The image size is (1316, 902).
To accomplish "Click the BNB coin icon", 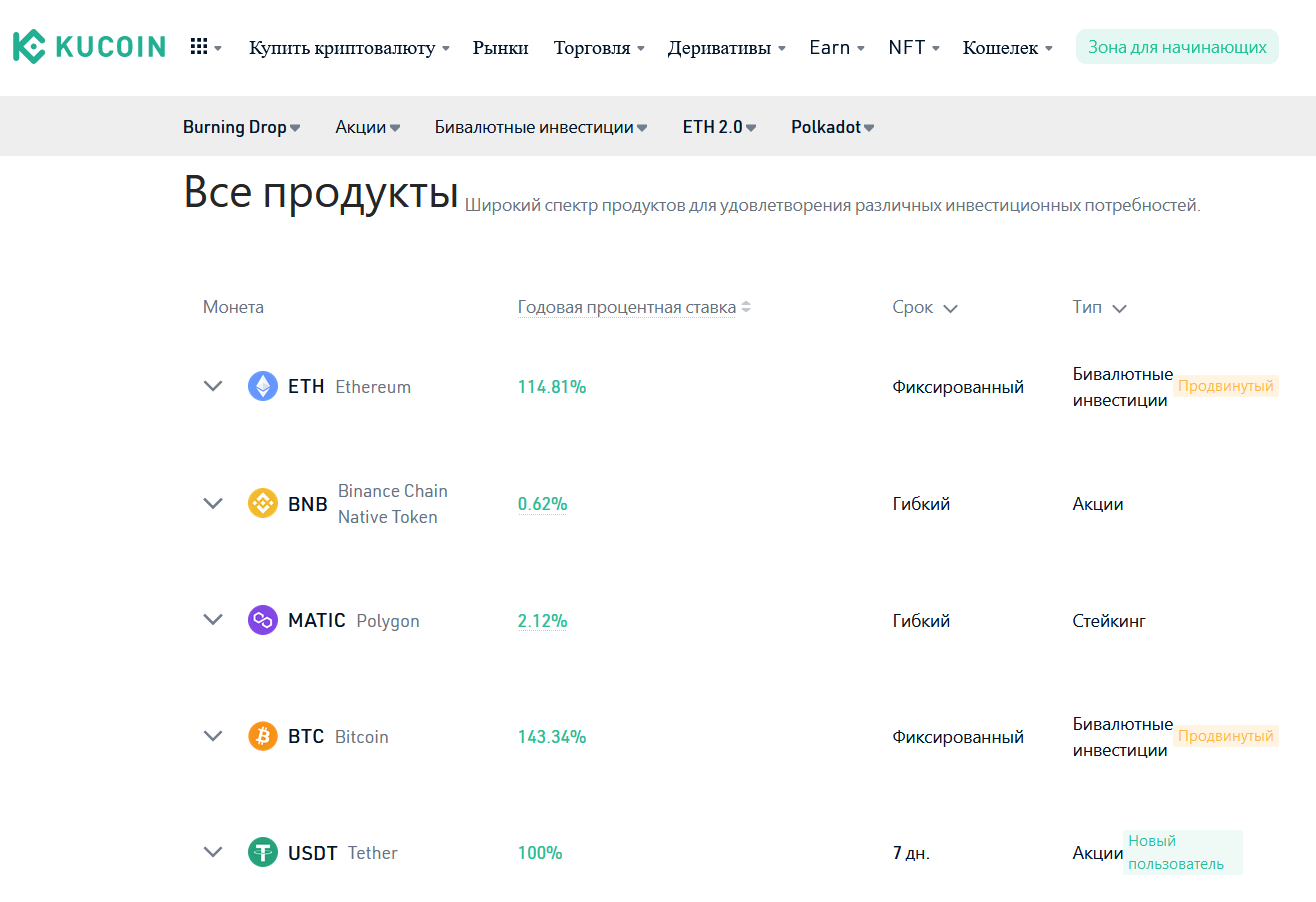I will tap(263, 503).
